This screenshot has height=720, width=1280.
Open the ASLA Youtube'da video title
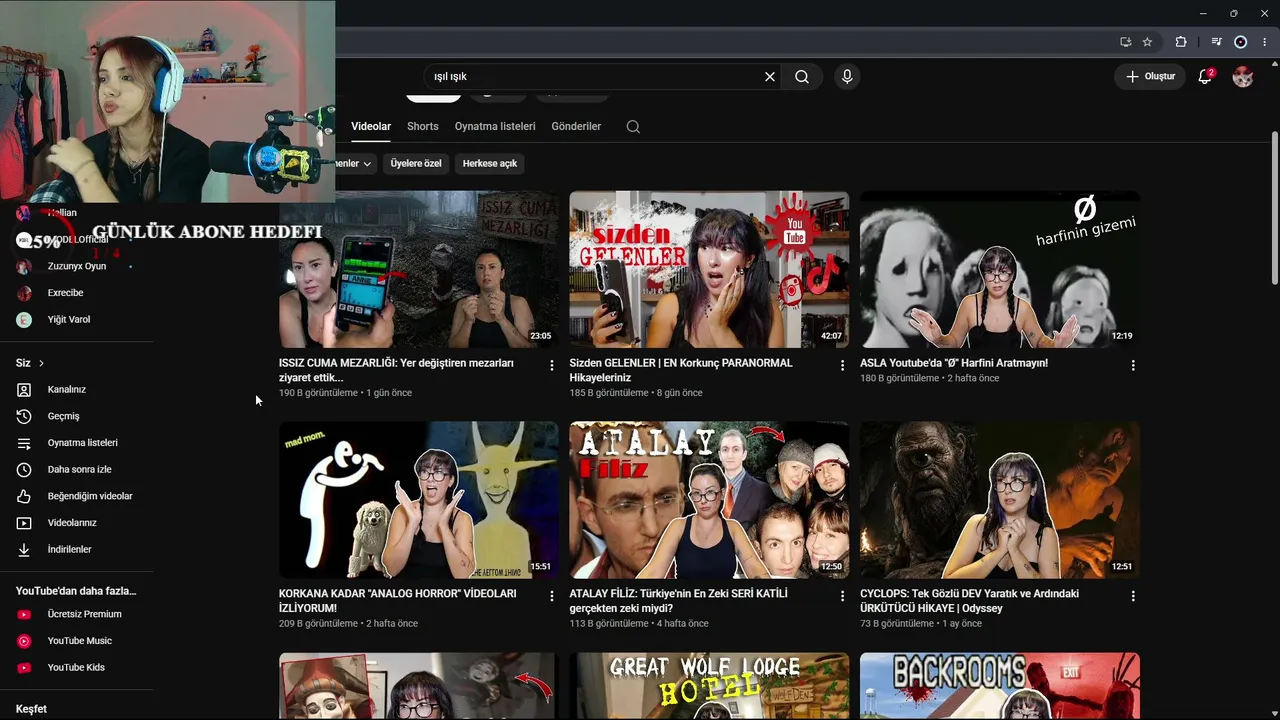click(x=954, y=363)
